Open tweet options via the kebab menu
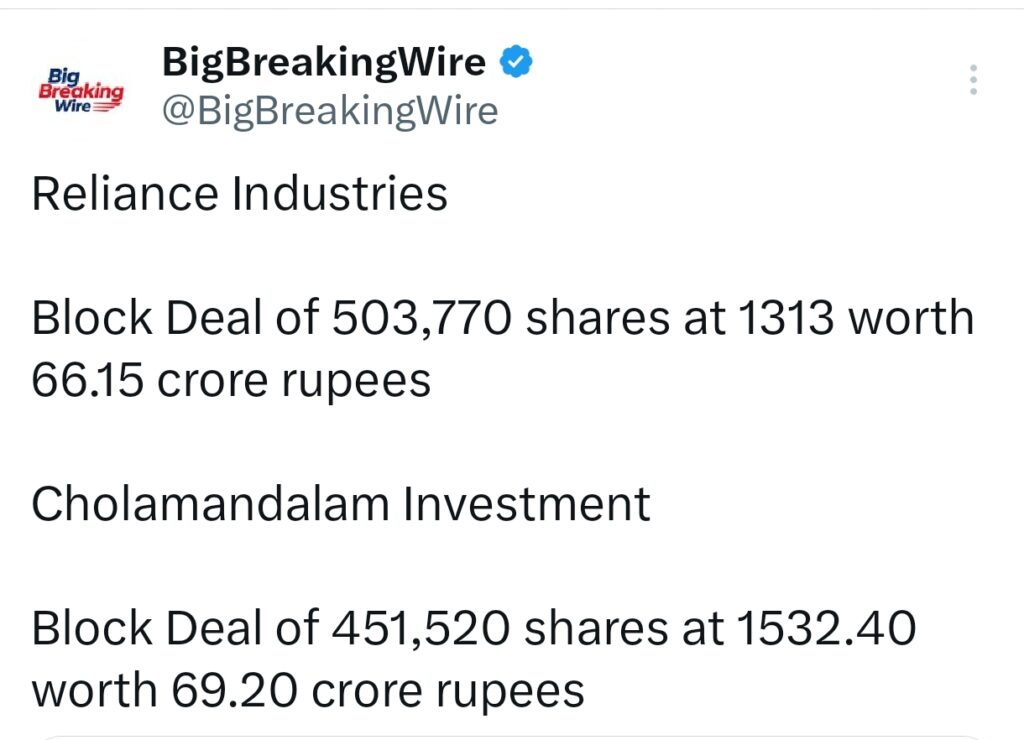 point(972,80)
